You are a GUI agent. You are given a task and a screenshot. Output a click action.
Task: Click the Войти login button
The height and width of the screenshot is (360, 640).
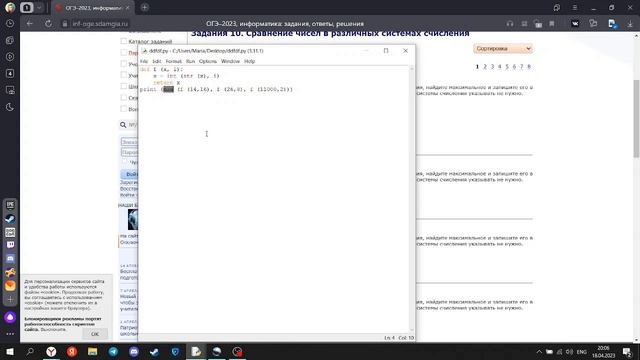pyautogui.click(x=129, y=174)
